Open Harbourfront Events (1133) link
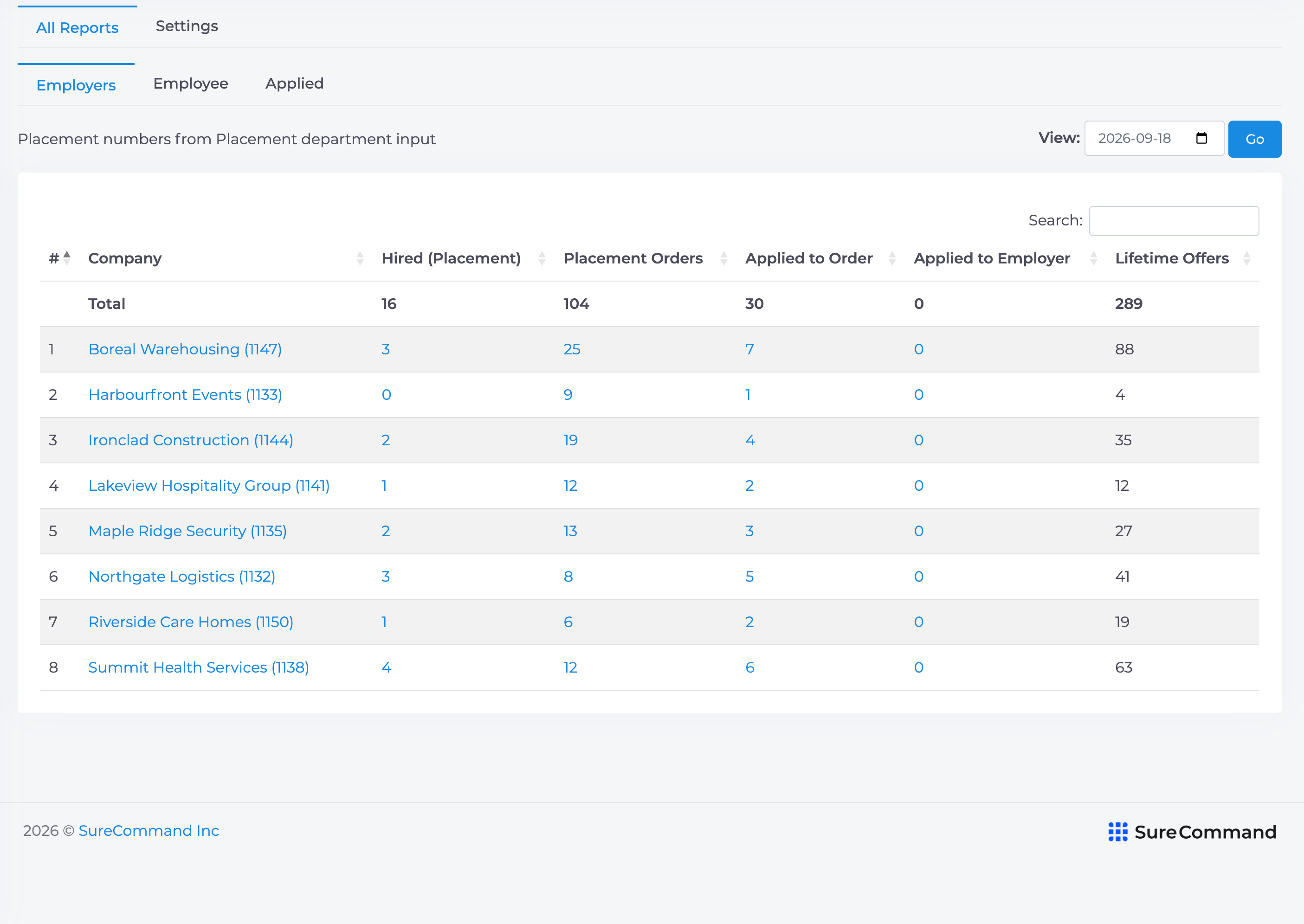Viewport: 1304px width, 924px height. [x=185, y=395]
